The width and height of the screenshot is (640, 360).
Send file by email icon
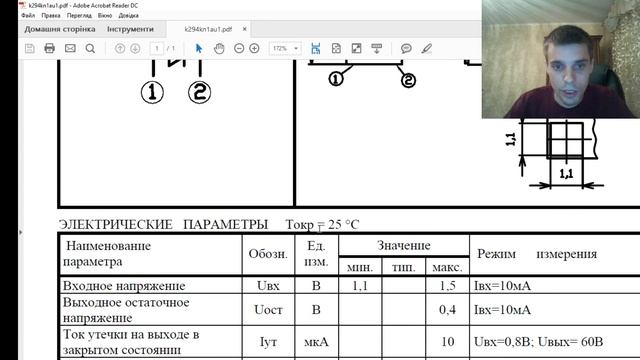coord(70,49)
